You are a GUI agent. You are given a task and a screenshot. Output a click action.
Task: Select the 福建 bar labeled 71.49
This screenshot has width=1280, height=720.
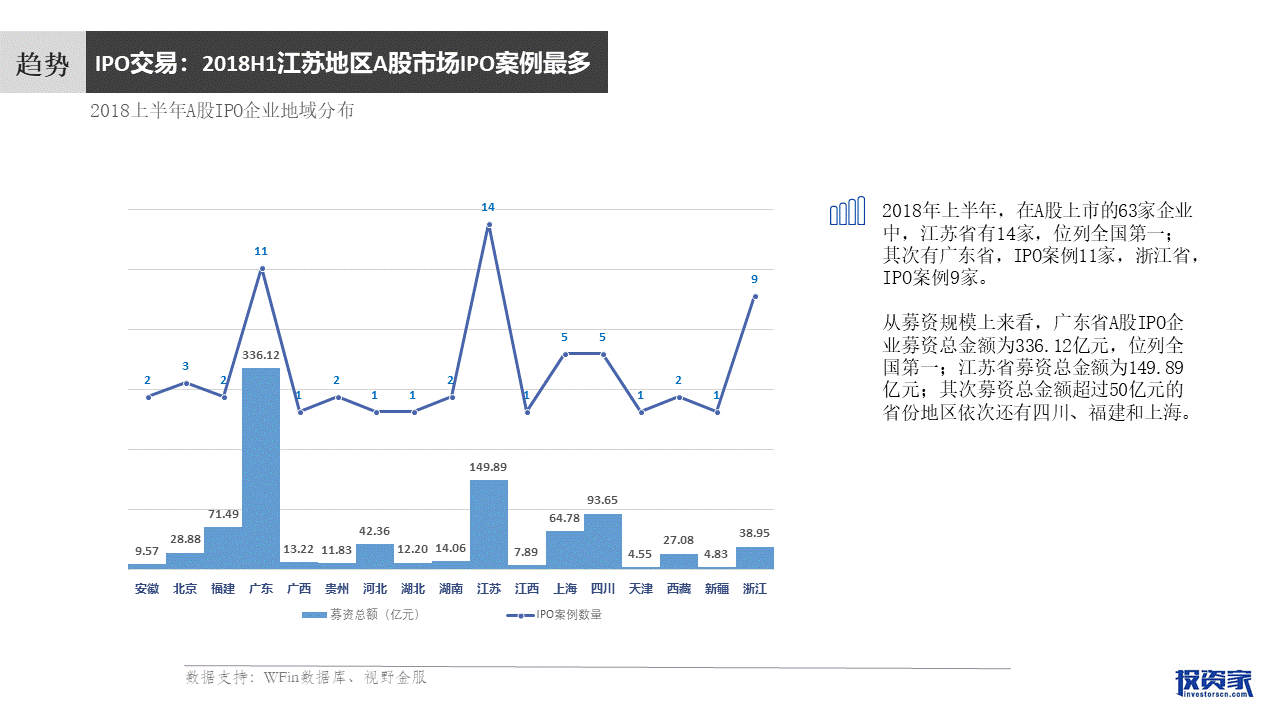click(x=223, y=547)
